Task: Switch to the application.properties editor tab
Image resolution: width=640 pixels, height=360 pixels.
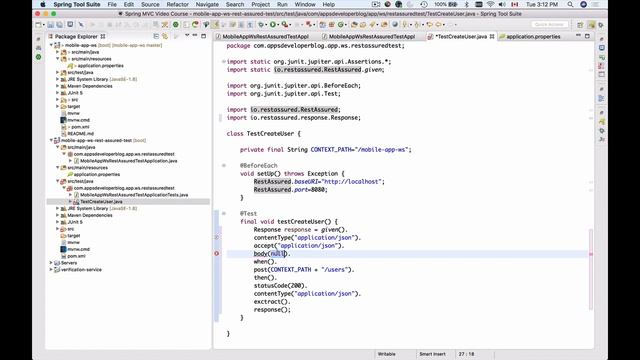Action: coord(530,36)
